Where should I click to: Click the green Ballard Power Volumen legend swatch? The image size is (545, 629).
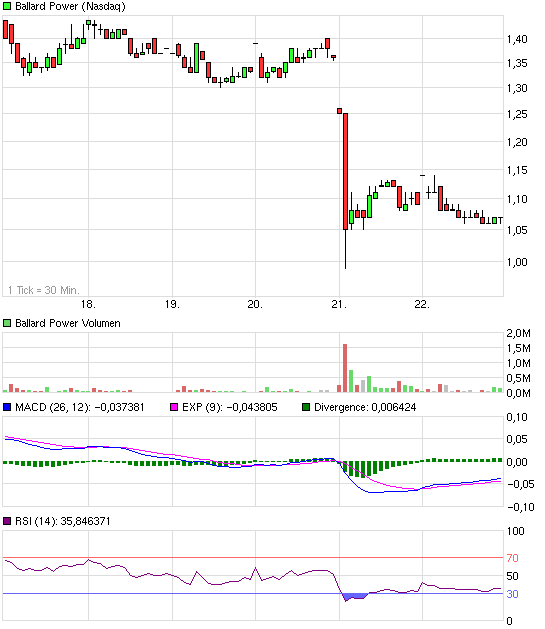pos(7,323)
